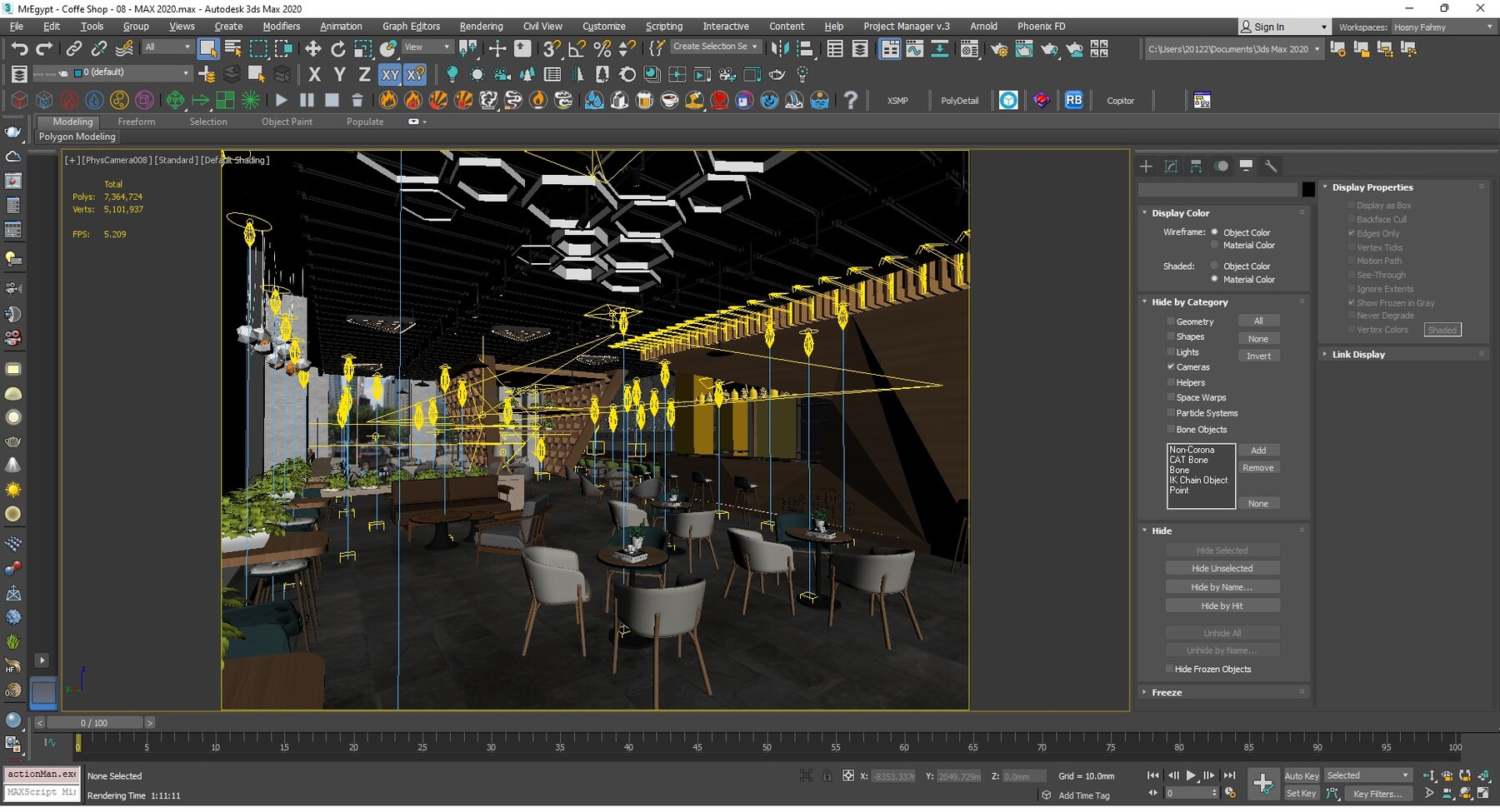Uncheck Cameras under Hide by Category

[x=1172, y=367]
